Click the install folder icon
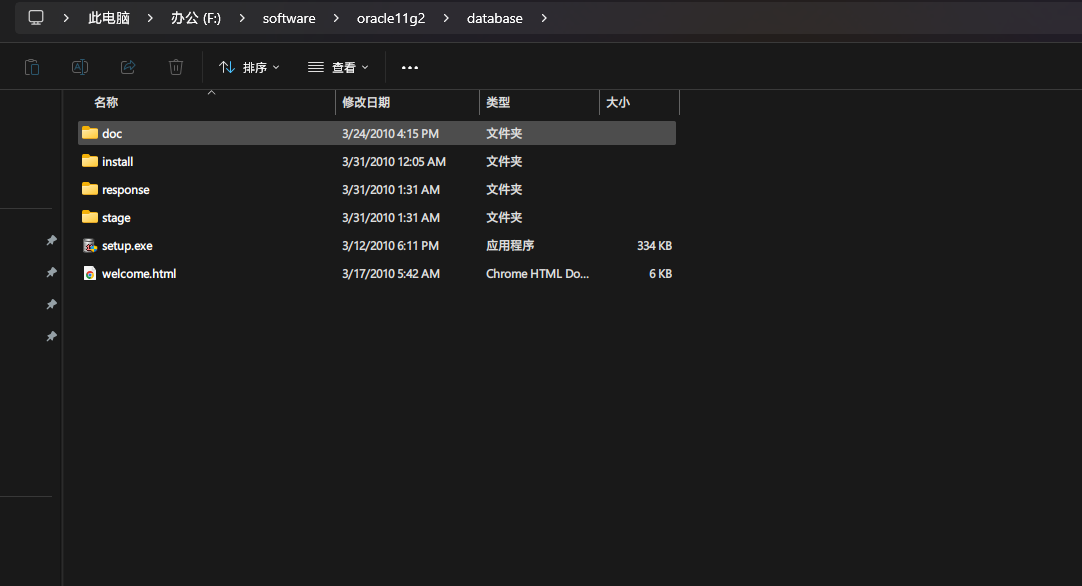Screen dimensions: 1082x586 click(90, 161)
